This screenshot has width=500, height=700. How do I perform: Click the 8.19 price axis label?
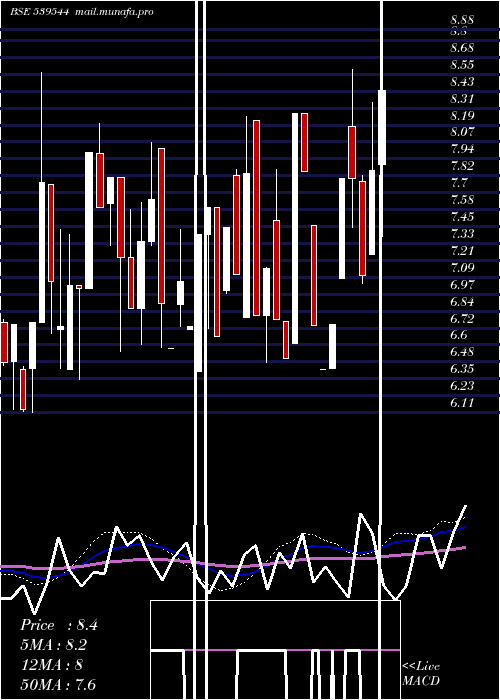click(462, 116)
